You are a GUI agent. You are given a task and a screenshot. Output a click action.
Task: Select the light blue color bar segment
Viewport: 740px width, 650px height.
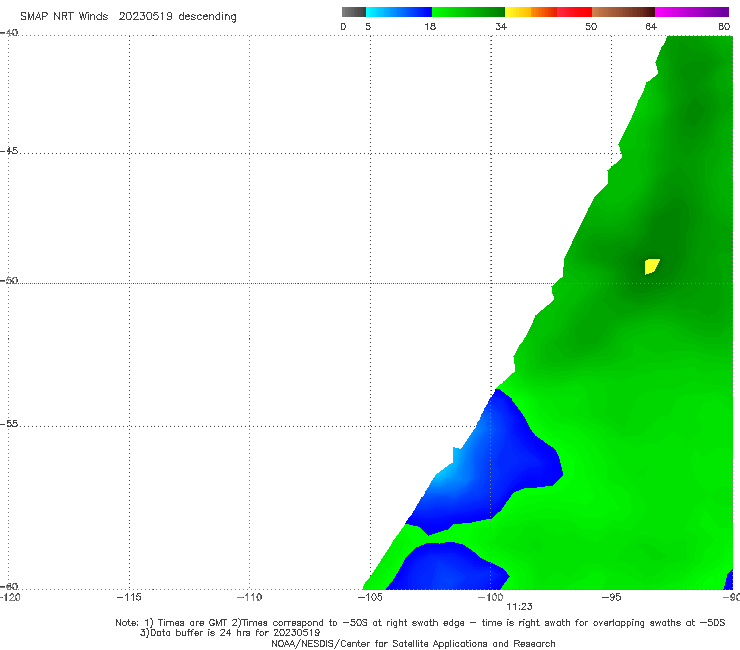tap(399, 12)
